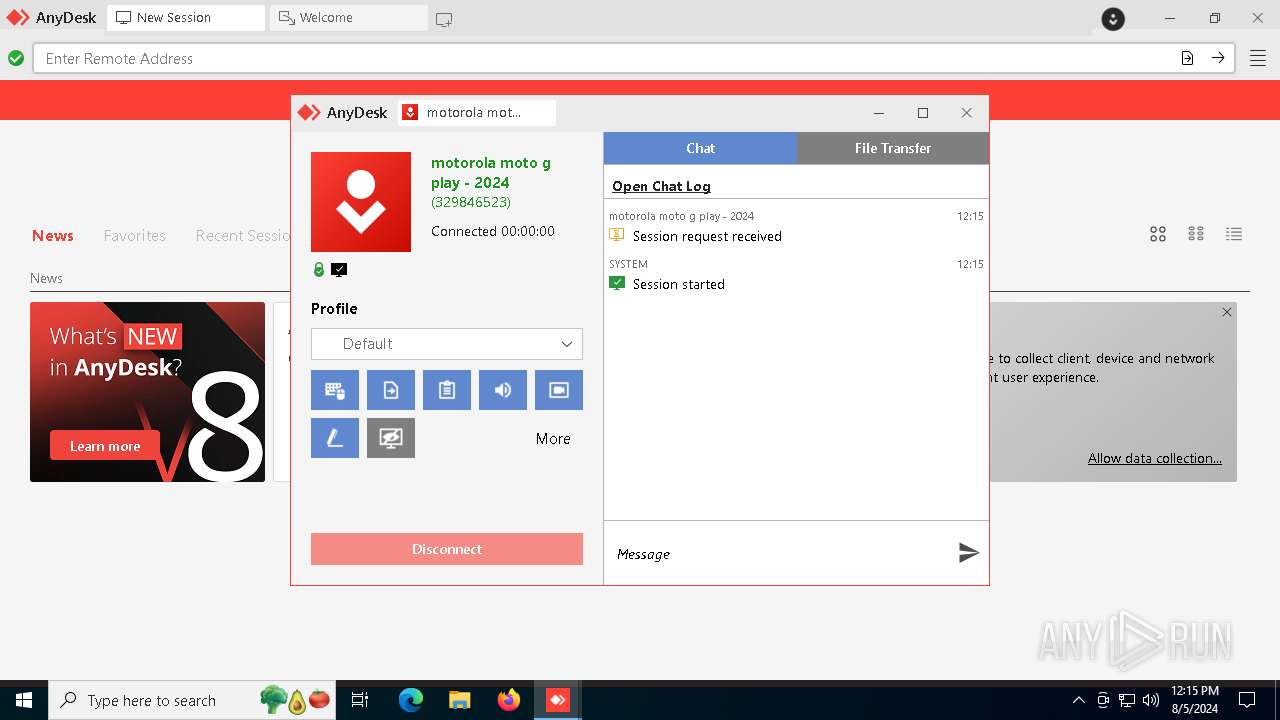
Task: Click the Enter Remote Address field
Action: pyautogui.click(x=605, y=59)
